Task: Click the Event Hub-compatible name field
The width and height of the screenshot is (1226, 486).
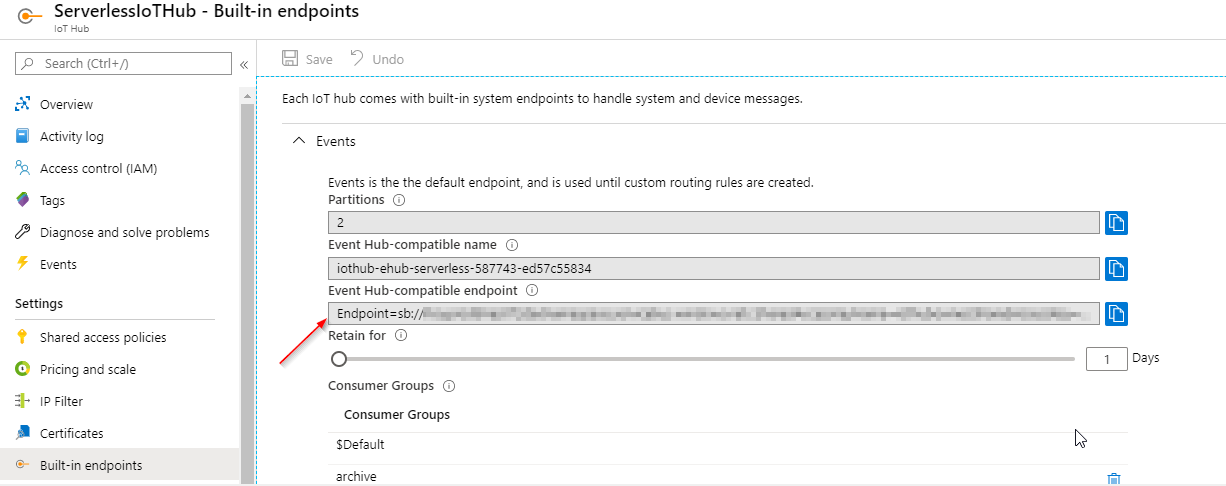Action: [714, 268]
